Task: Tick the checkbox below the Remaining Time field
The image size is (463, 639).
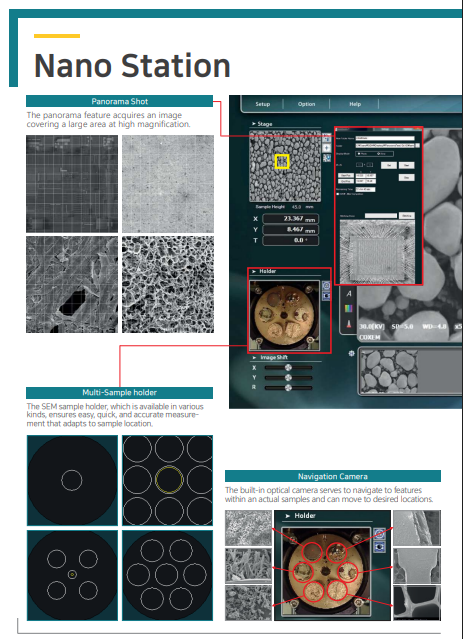Action: [x=338, y=194]
